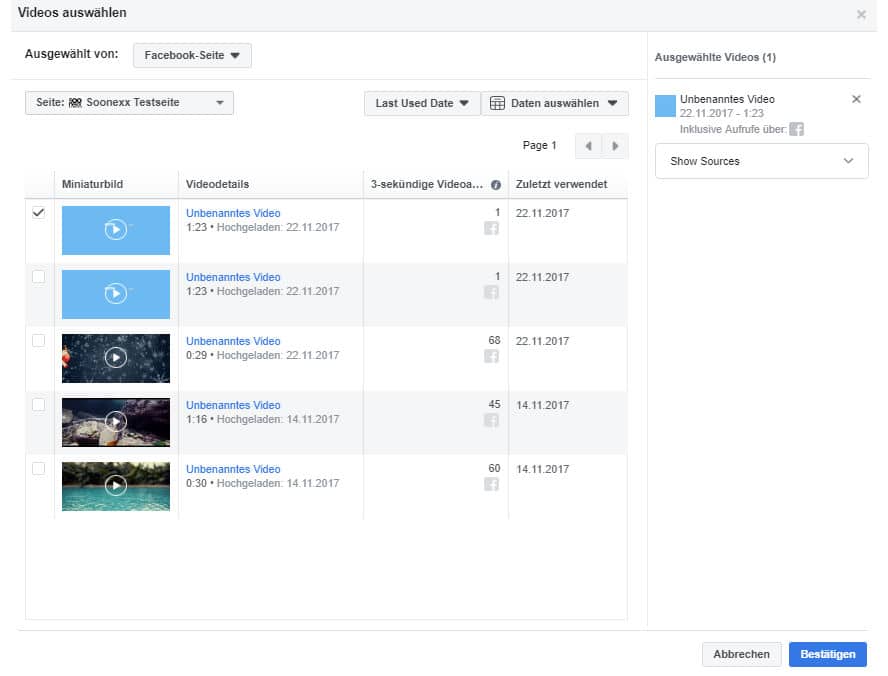Click the Facebook icon in the 60-views row

click(492, 485)
